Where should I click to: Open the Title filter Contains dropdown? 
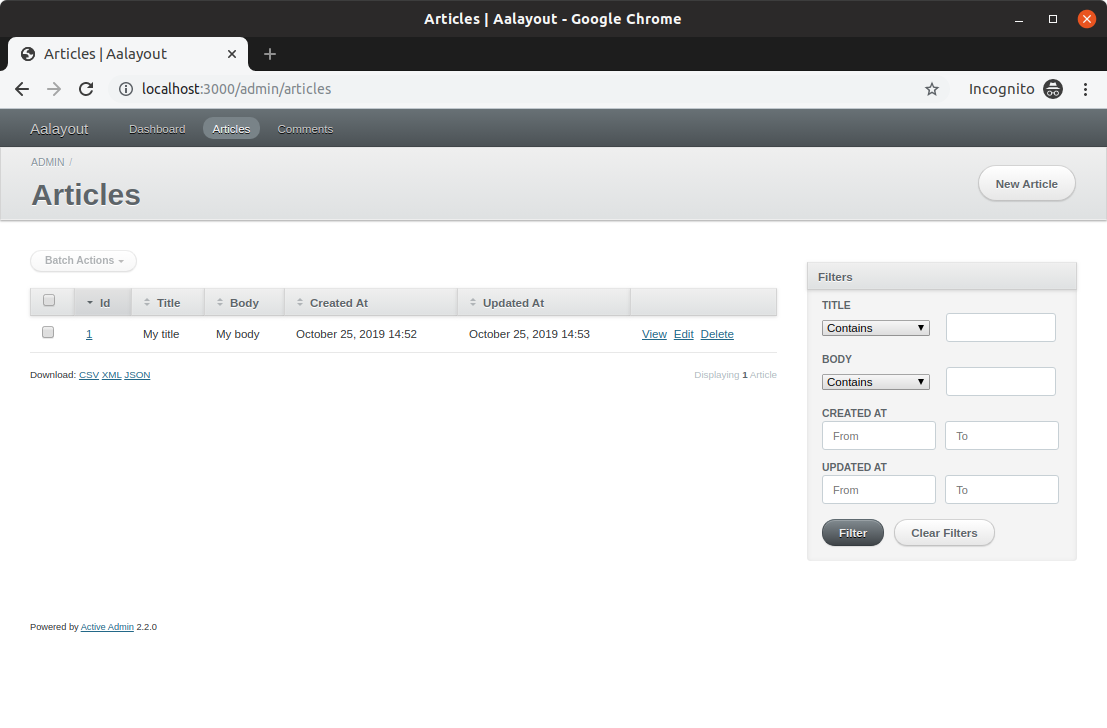875,328
